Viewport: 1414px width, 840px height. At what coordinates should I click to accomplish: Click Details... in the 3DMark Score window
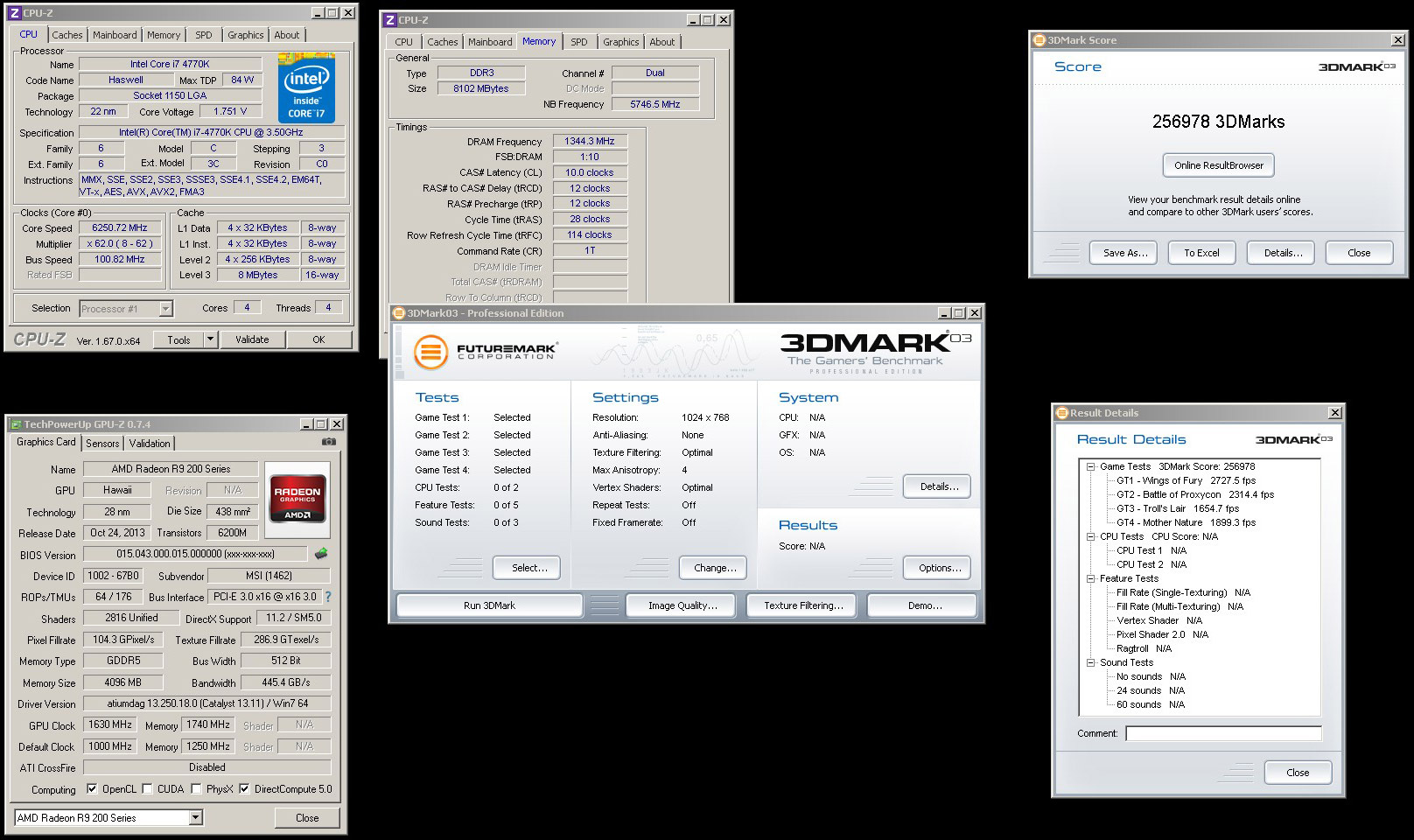coord(1283,253)
